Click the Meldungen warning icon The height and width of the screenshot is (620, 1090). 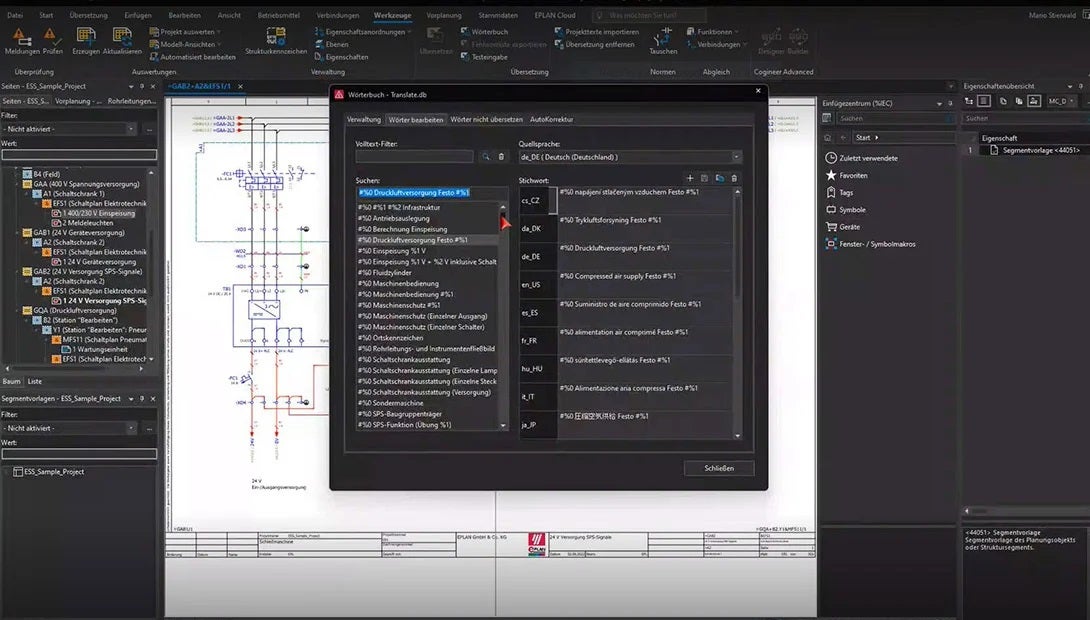(x=22, y=36)
